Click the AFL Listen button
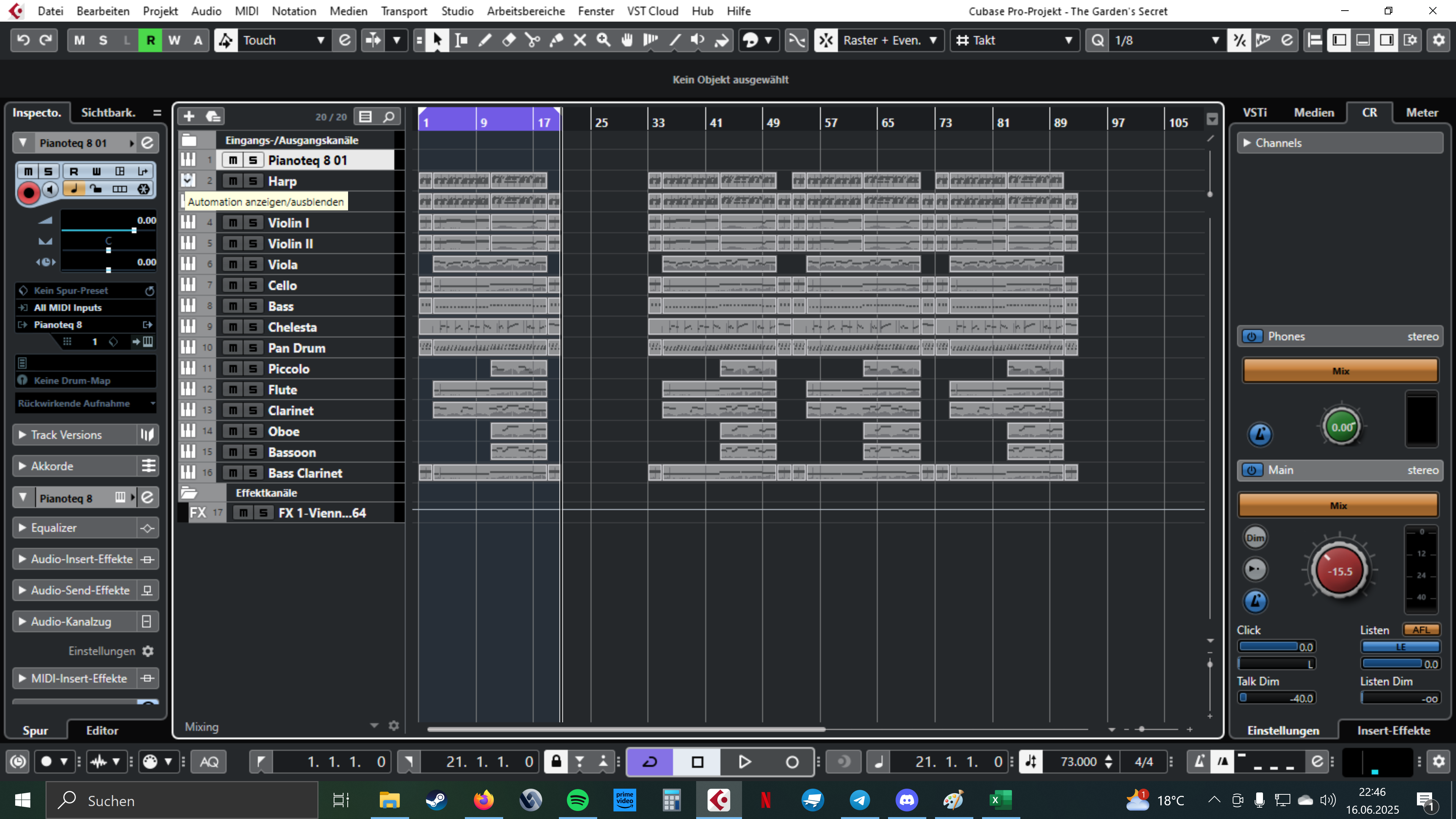 (x=1421, y=630)
